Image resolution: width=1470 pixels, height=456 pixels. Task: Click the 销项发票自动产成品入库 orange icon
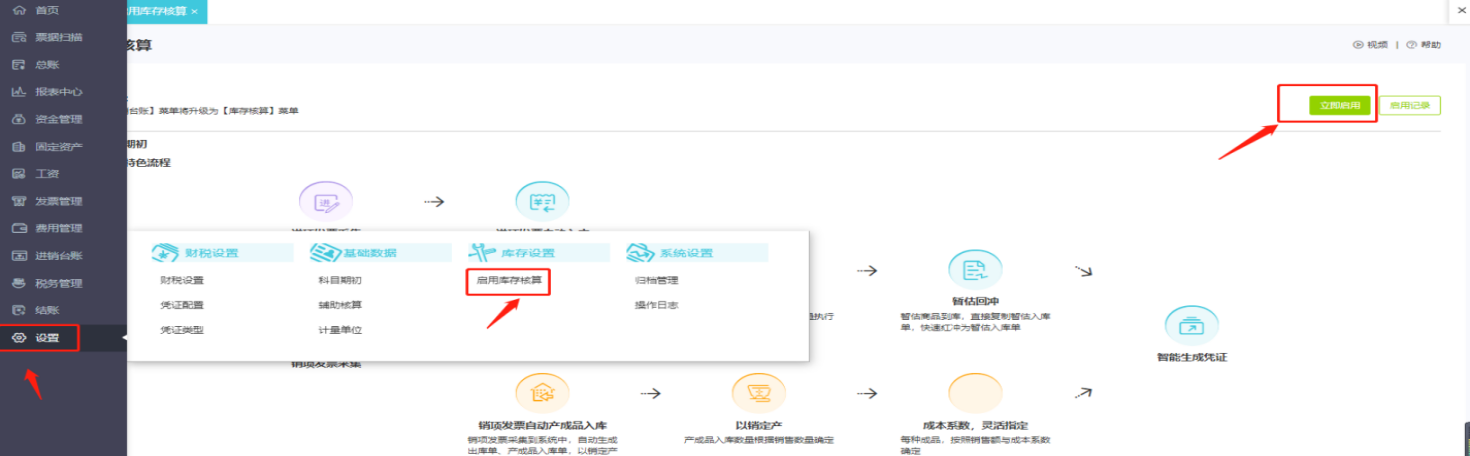(542, 392)
